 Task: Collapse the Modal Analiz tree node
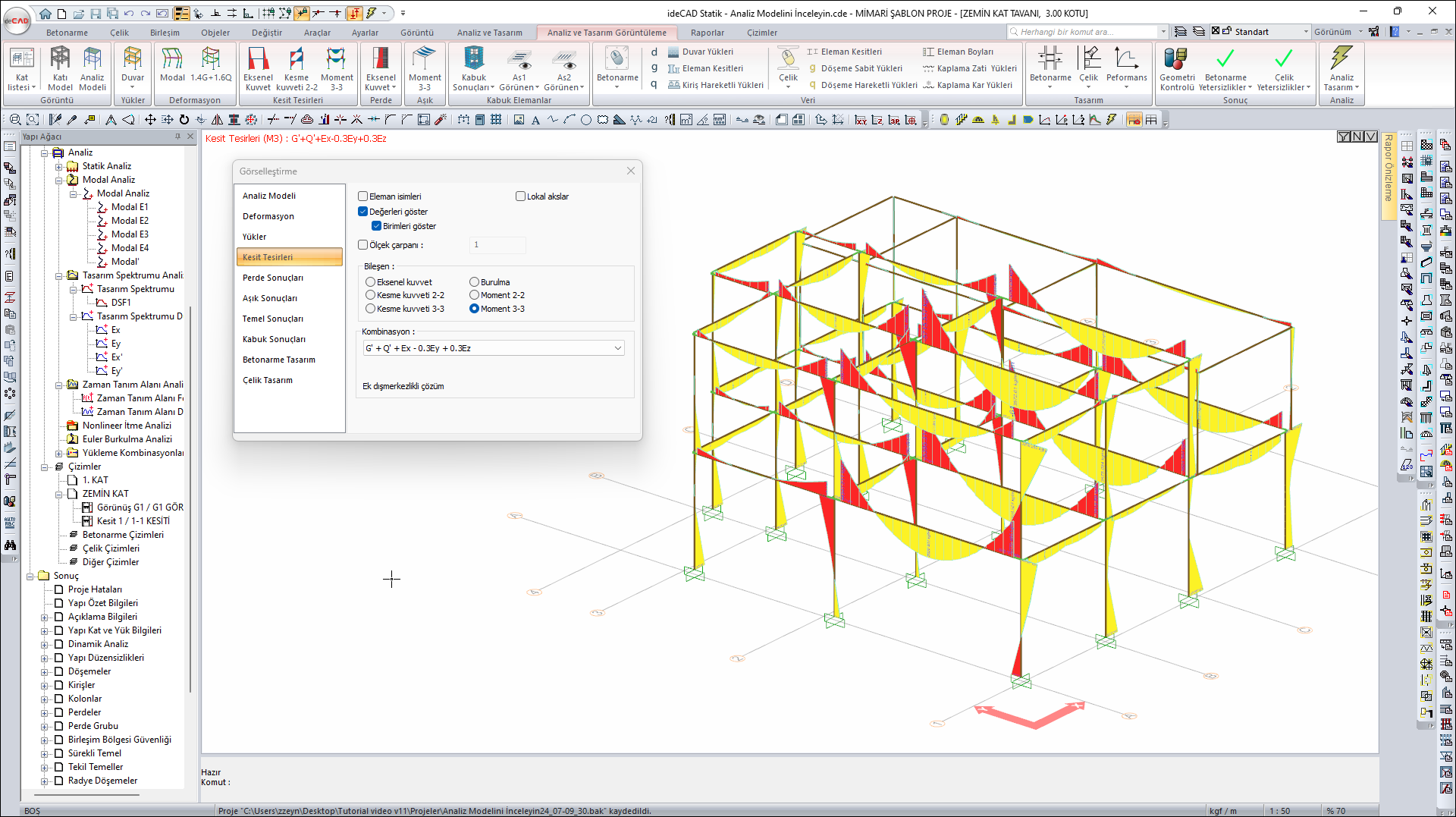click(59, 180)
